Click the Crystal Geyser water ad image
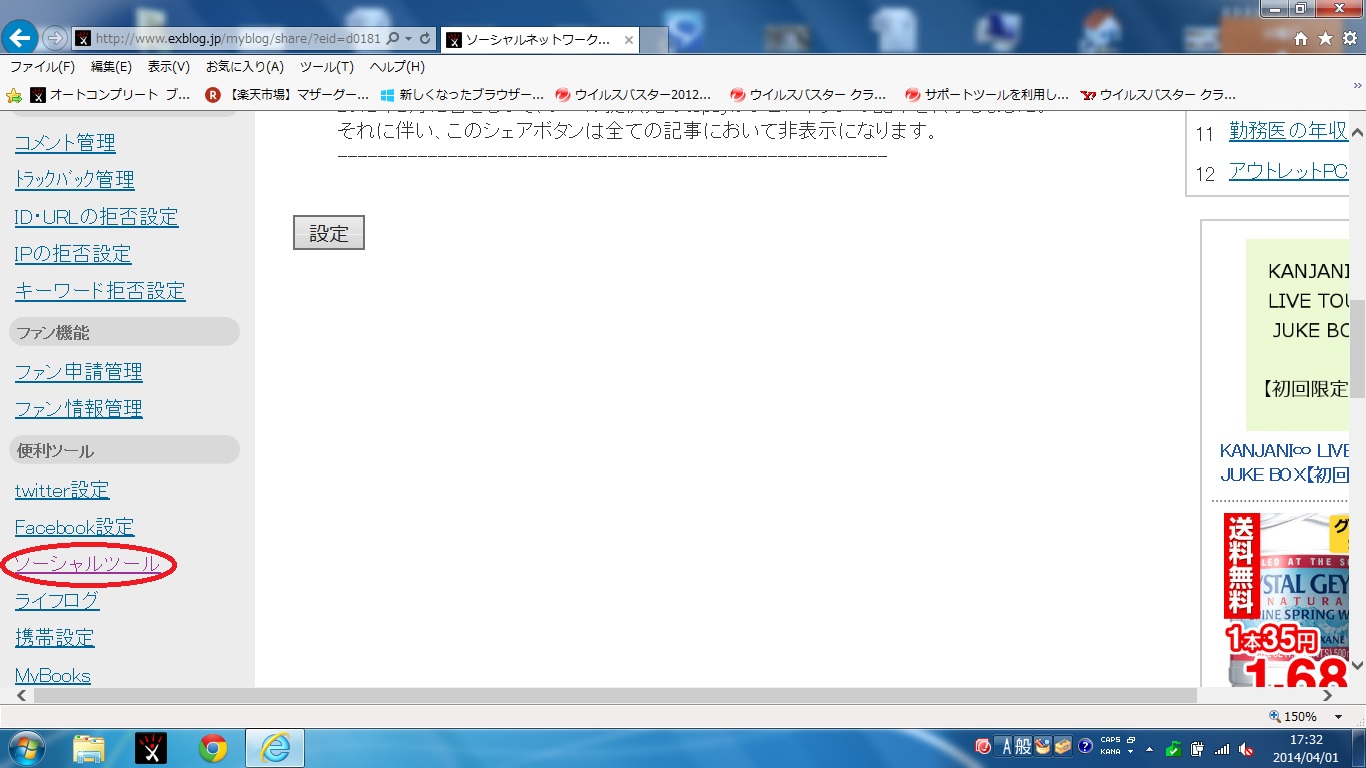 (1286, 600)
